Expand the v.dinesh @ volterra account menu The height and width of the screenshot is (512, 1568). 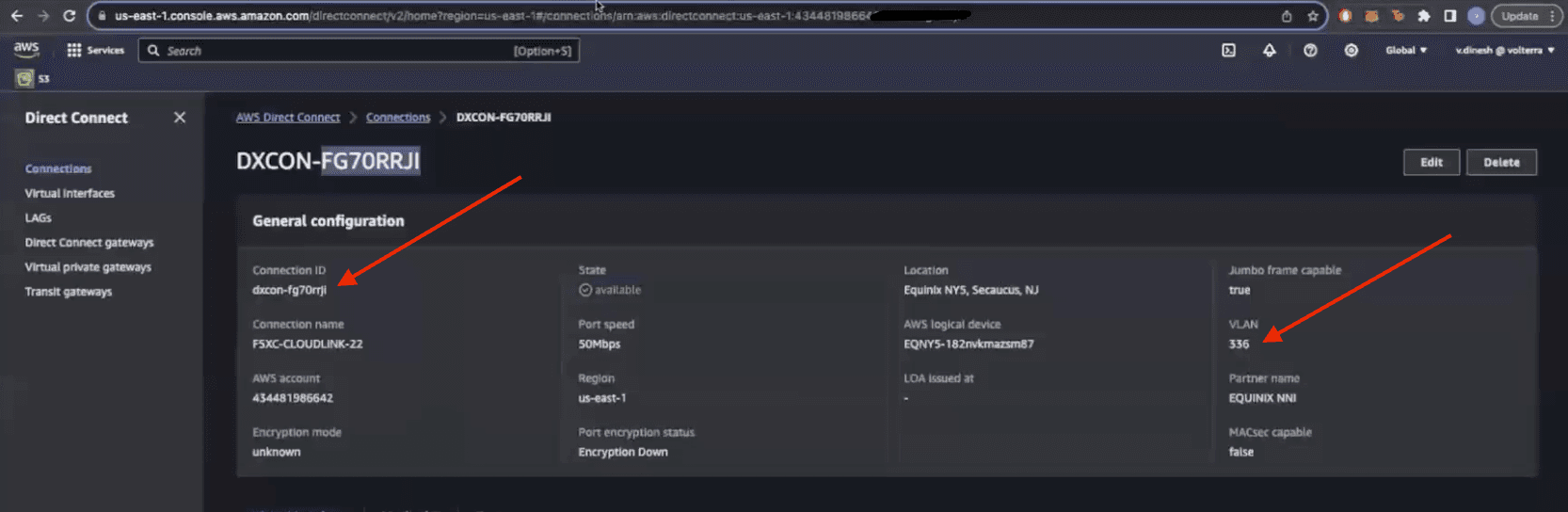coord(1504,51)
